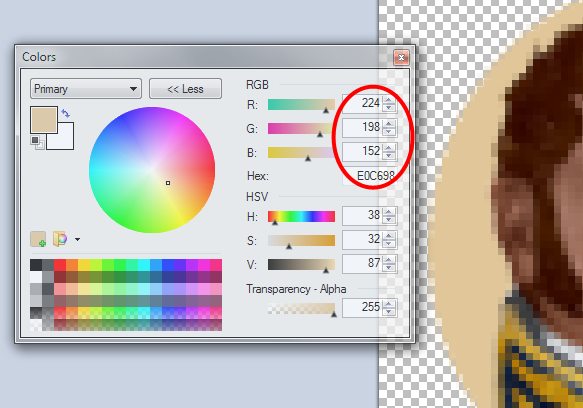
Task: Select the primary tan color swatch
Action: 44,120
